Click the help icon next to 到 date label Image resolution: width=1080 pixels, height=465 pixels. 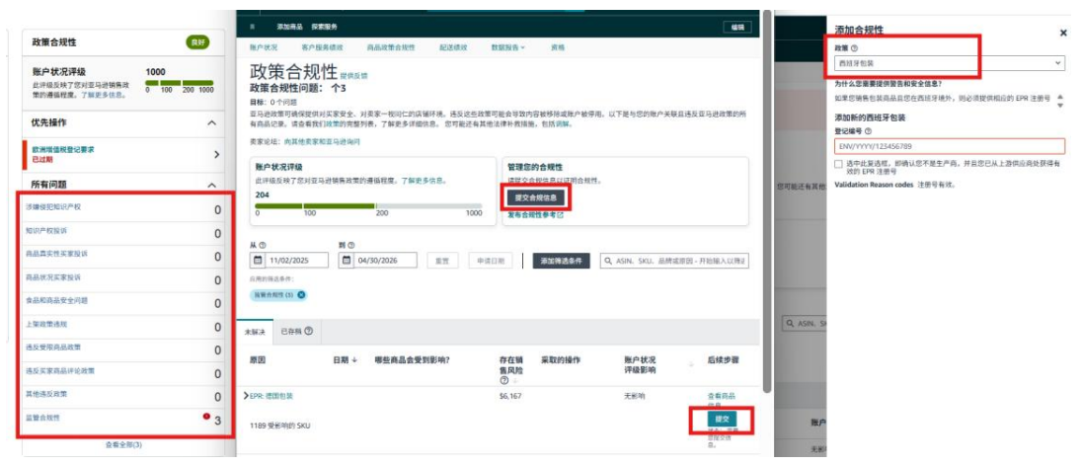tap(351, 245)
